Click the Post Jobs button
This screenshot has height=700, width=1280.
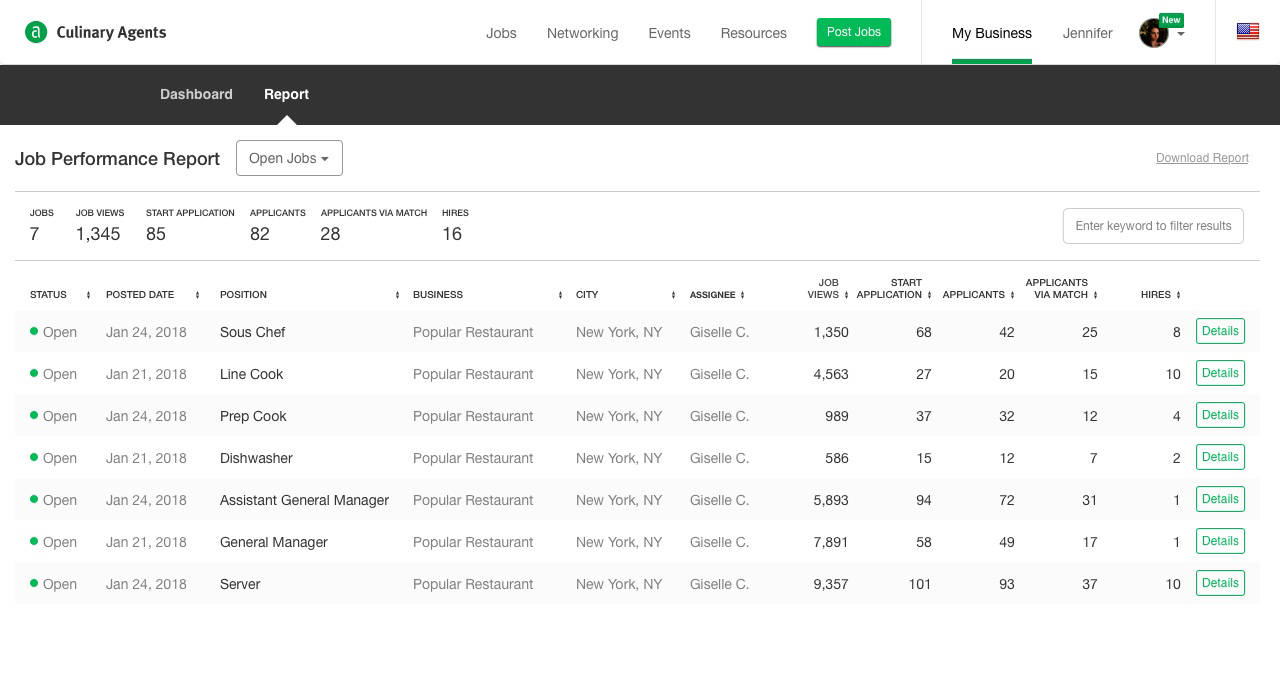click(x=854, y=32)
